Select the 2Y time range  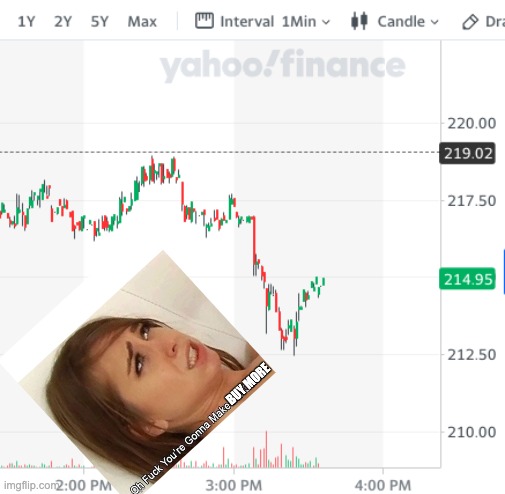point(63,22)
